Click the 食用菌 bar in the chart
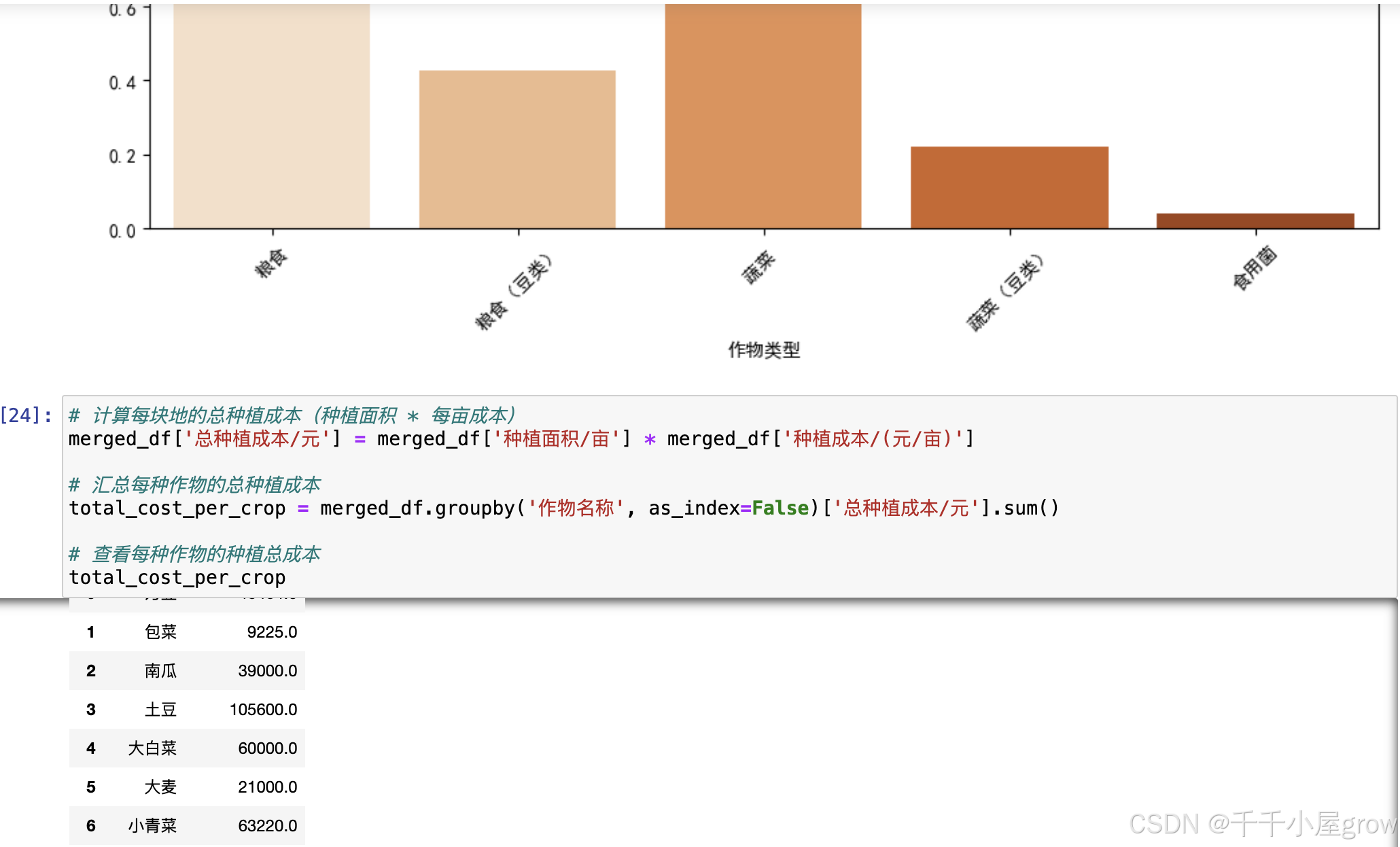Screen dimensions: 1400x847 pos(1255,221)
